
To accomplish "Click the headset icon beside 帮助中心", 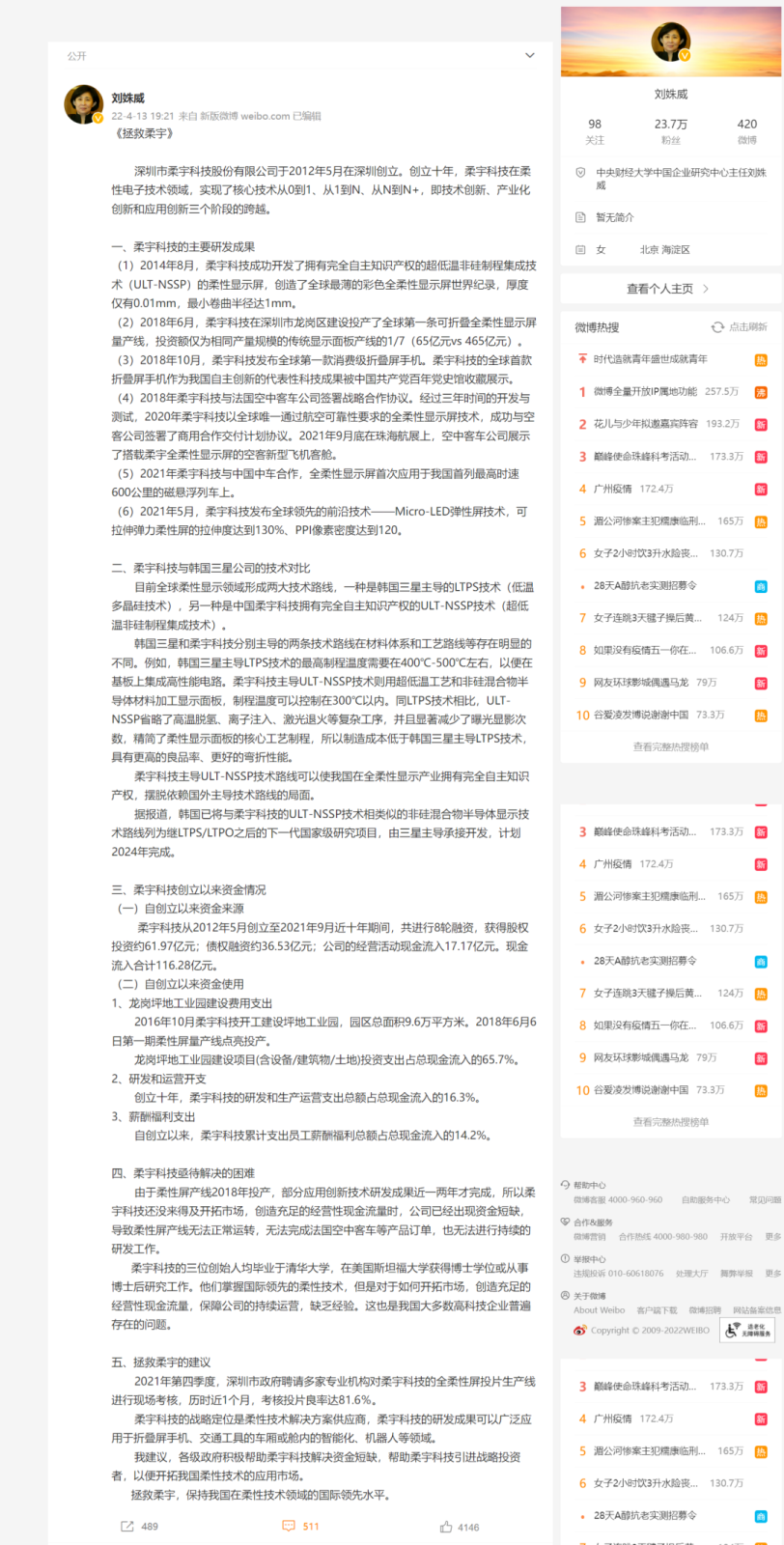I will tap(565, 1185).
